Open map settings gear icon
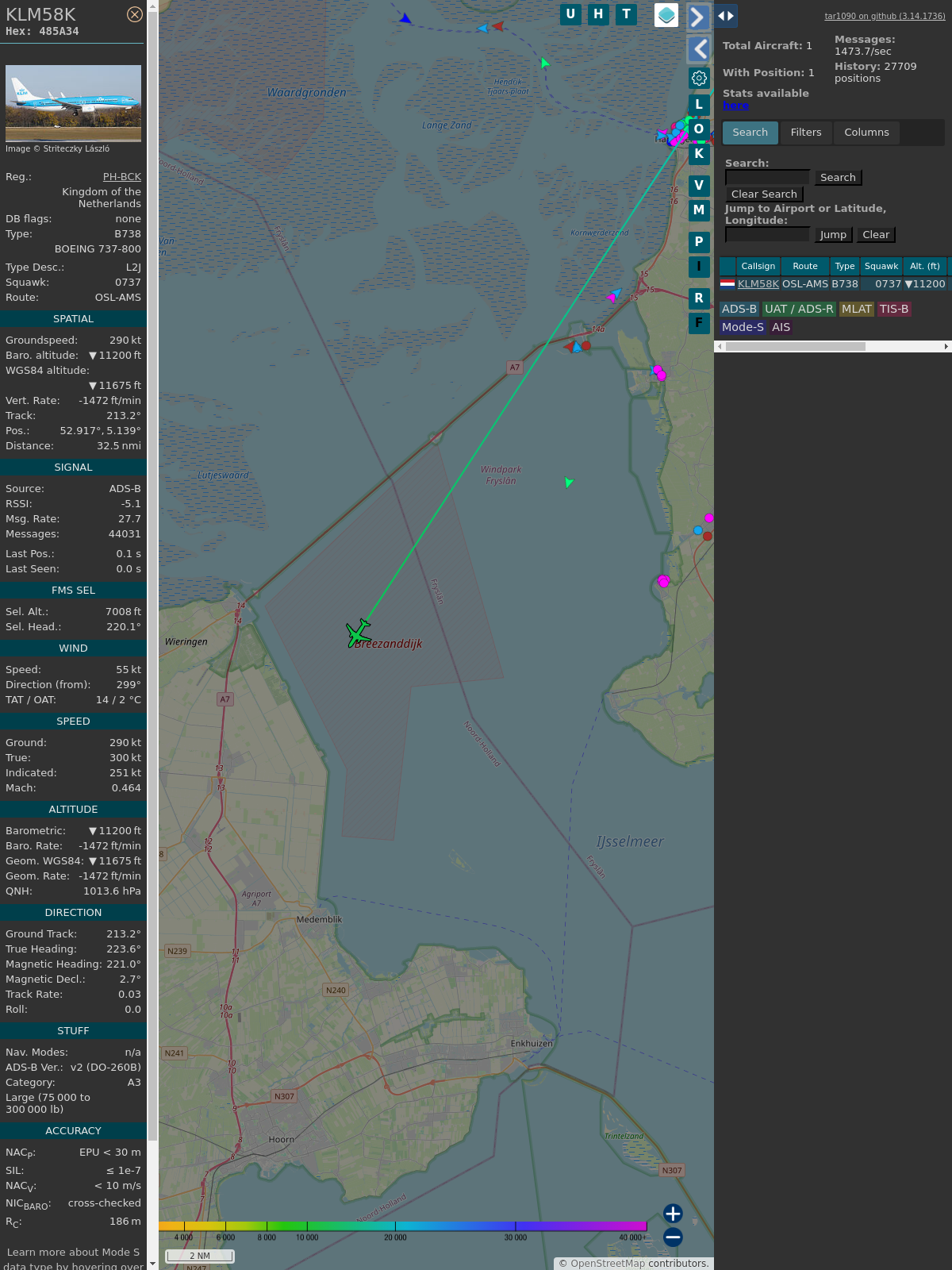952x1270 pixels. click(699, 78)
